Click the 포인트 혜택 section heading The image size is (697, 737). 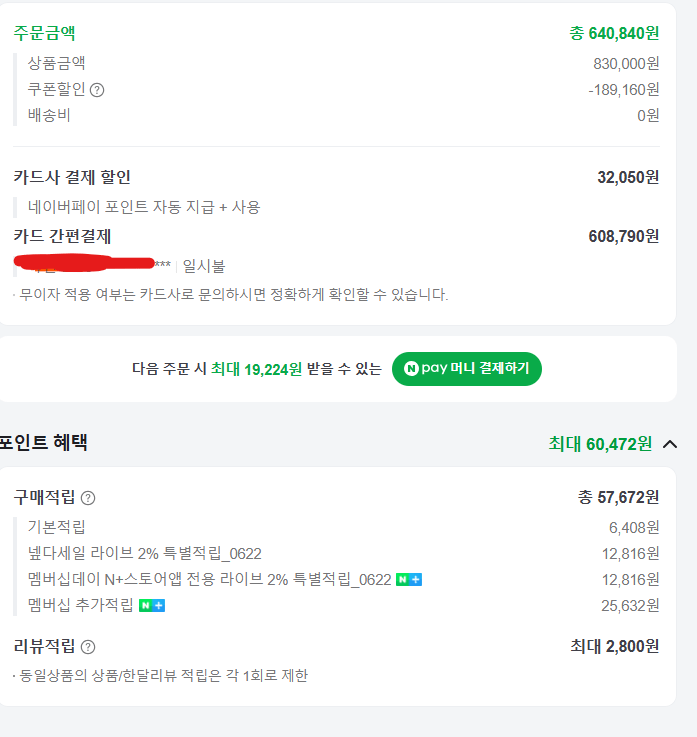43,442
